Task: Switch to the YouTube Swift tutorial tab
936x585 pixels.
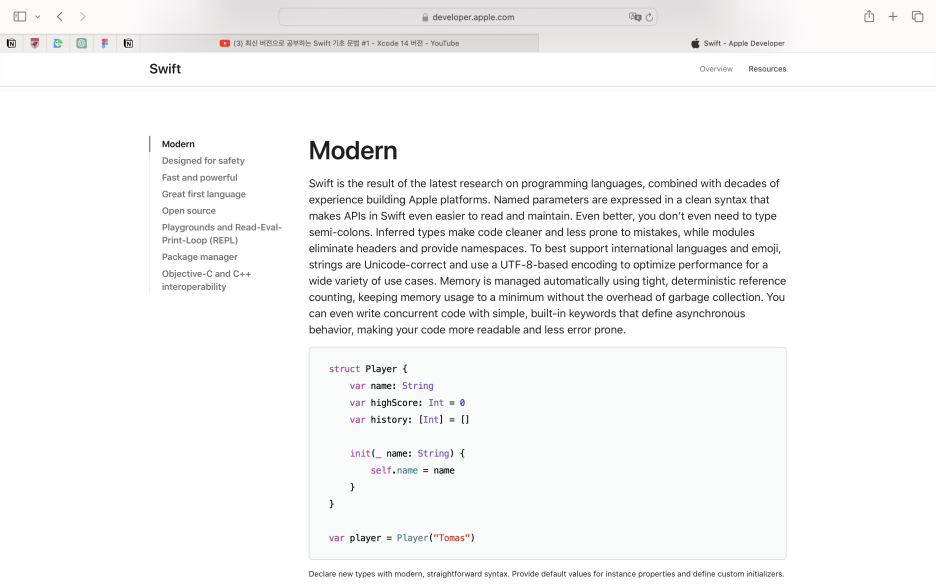Action: click(x=339, y=43)
